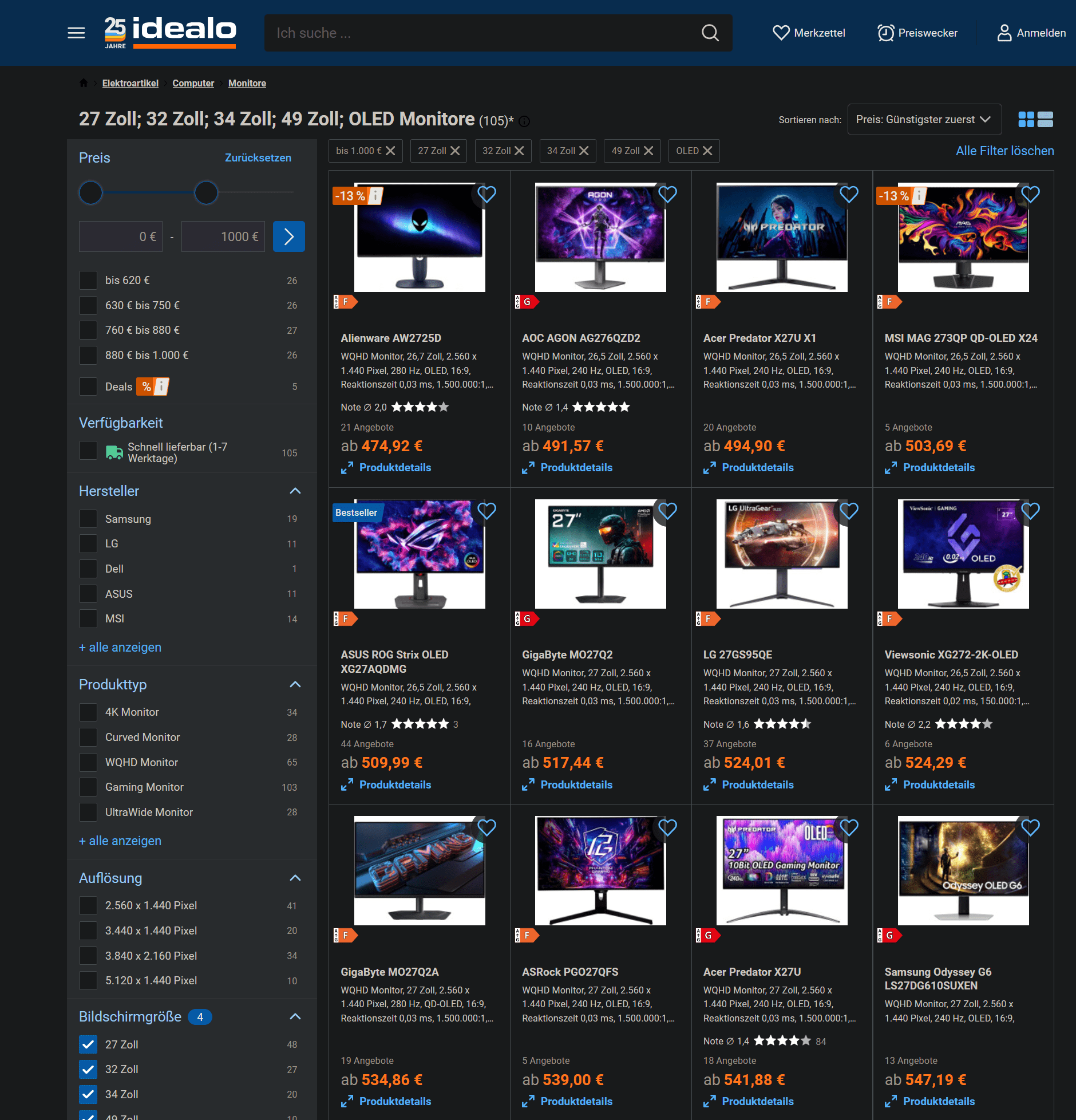Click deal info icon on Alienware discount badge

pyautogui.click(x=376, y=196)
